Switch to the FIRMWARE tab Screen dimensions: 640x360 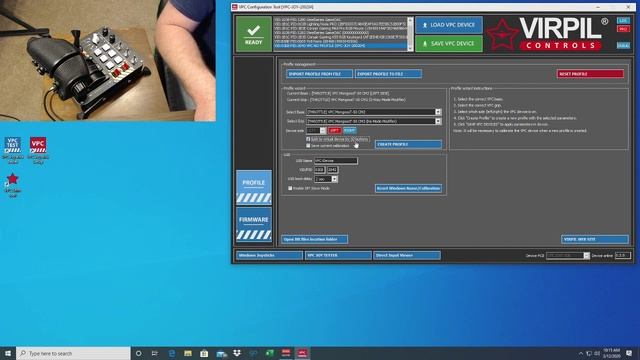point(253,224)
